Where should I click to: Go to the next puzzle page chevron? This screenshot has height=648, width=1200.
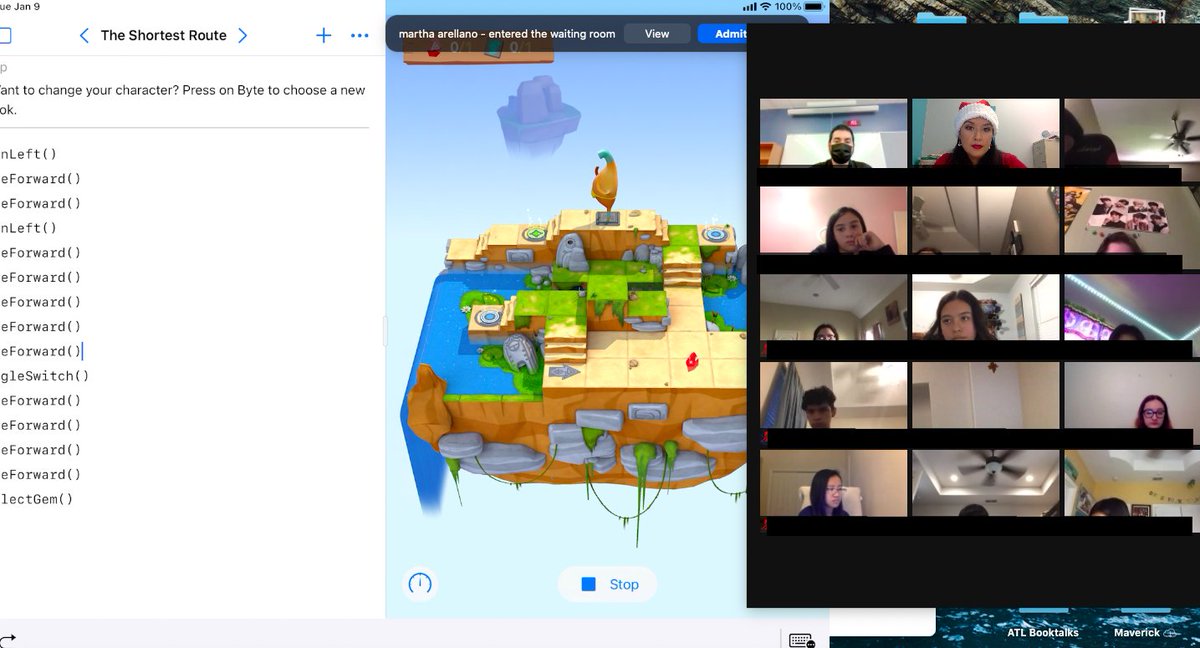pos(242,35)
